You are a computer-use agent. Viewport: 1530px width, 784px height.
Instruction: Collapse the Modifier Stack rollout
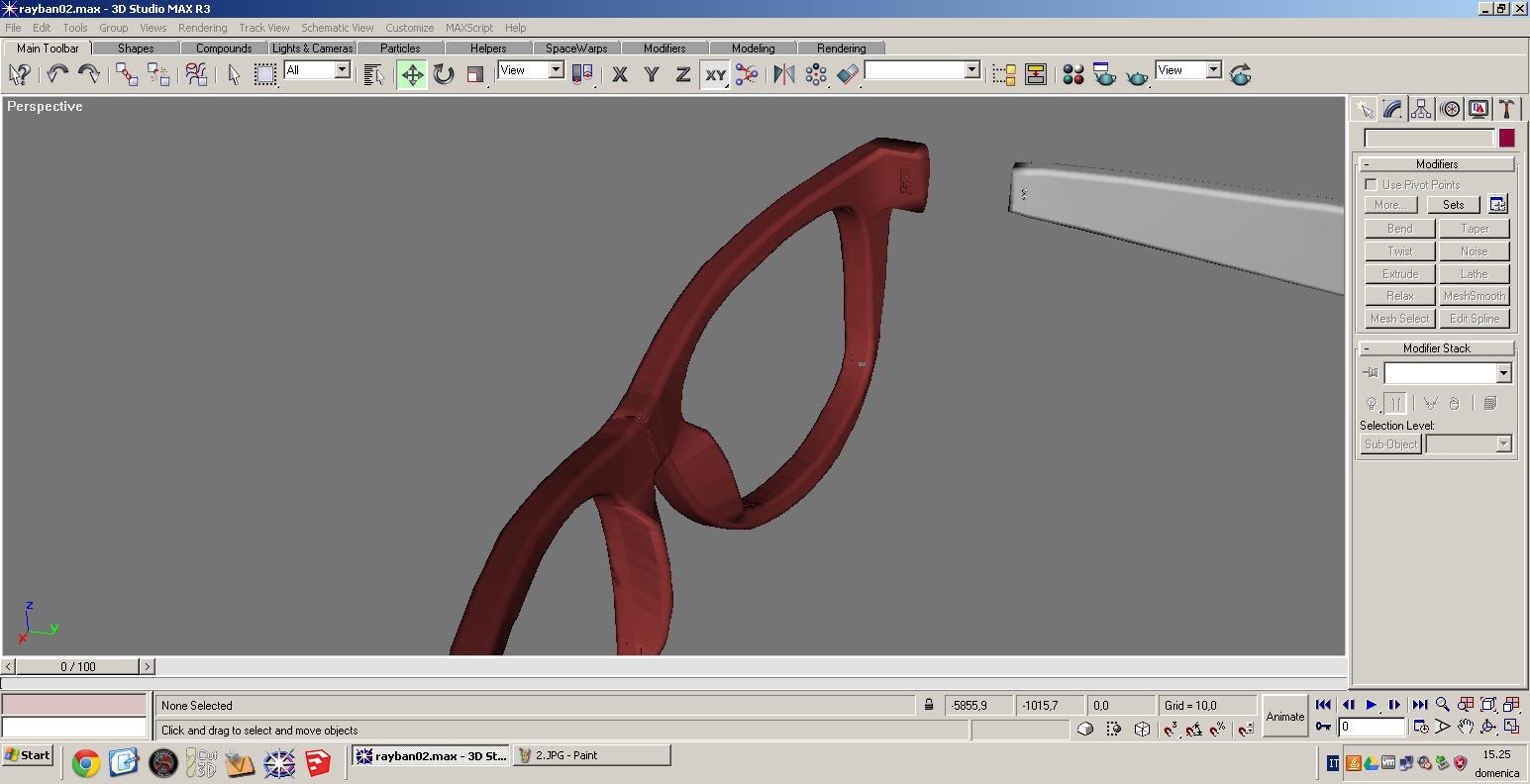coord(1437,348)
